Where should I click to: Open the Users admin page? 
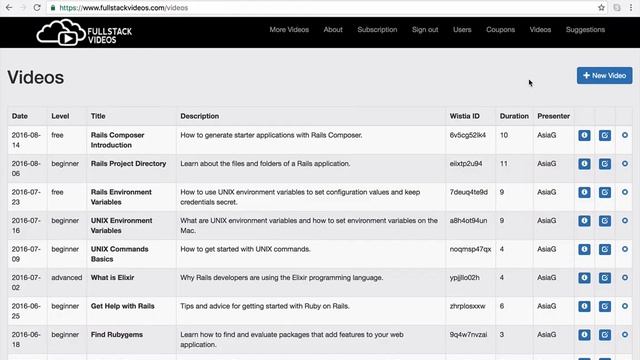pos(462,30)
